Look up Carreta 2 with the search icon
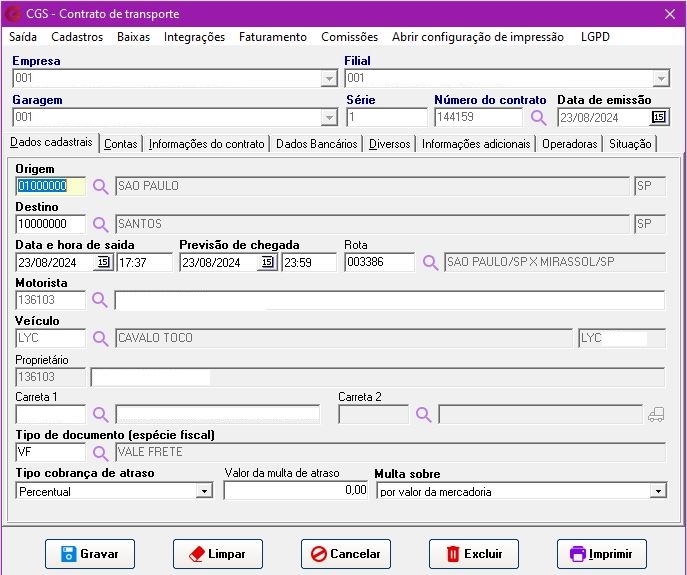 tap(424, 414)
